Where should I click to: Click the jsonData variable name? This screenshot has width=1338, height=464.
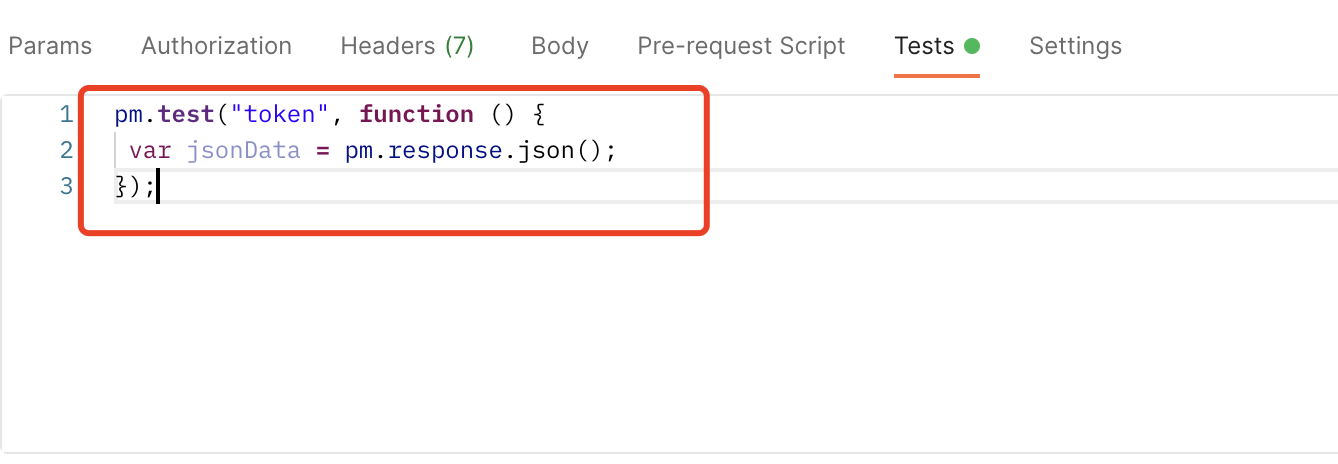point(243,151)
